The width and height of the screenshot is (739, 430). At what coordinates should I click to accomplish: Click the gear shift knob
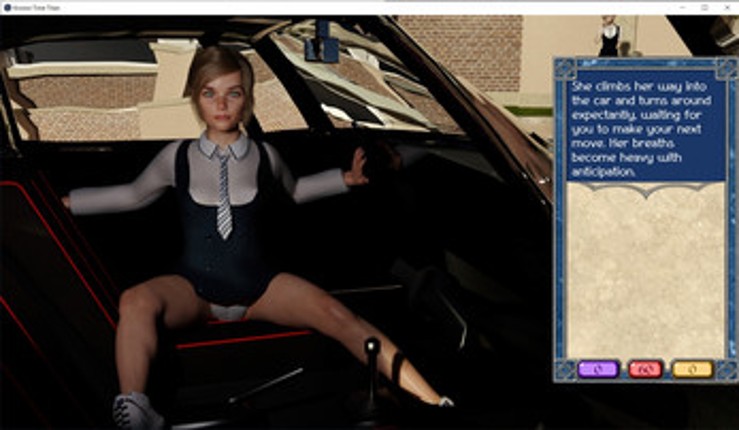pos(372,347)
